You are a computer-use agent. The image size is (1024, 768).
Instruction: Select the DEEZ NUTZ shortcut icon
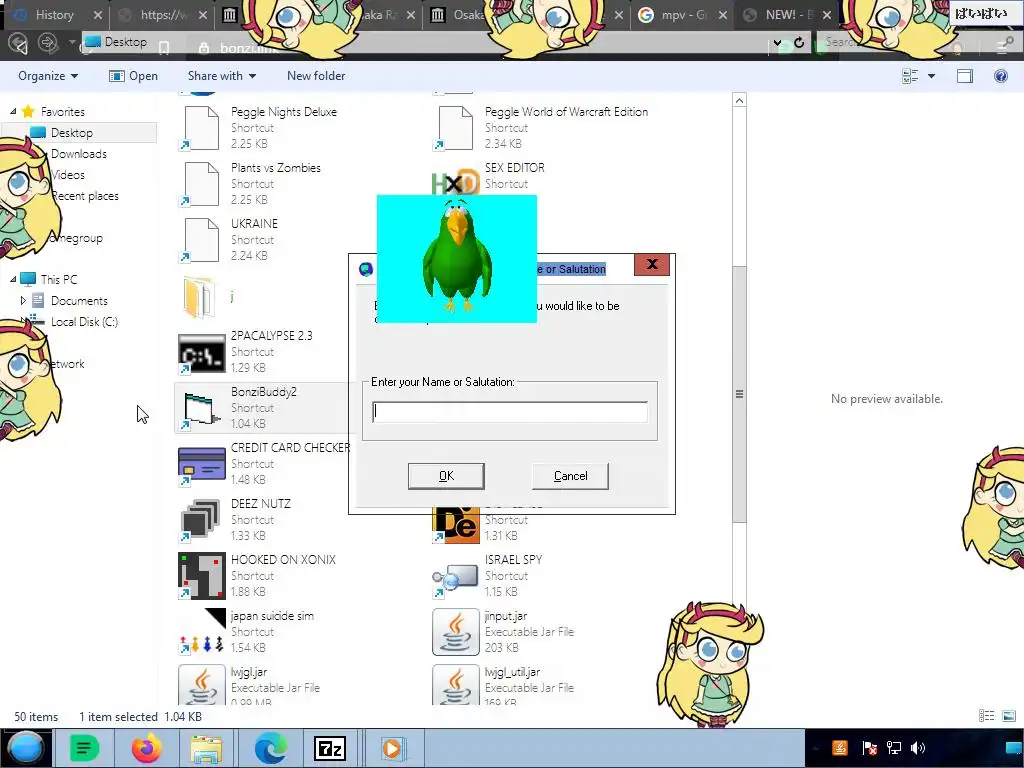pyautogui.click(x=201, y=520)
